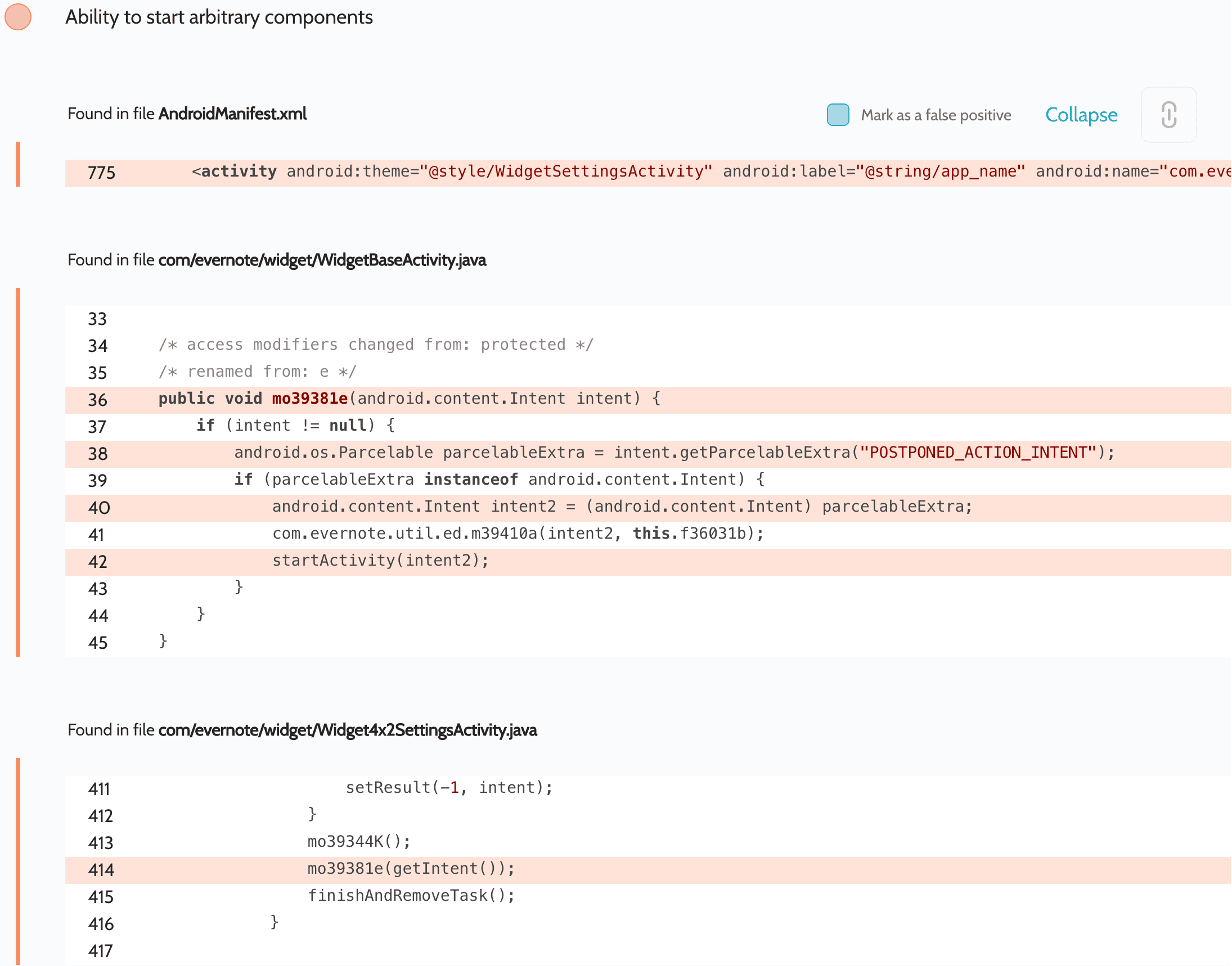
Task: Click the orange severity circle indicator
Action: 18,17
